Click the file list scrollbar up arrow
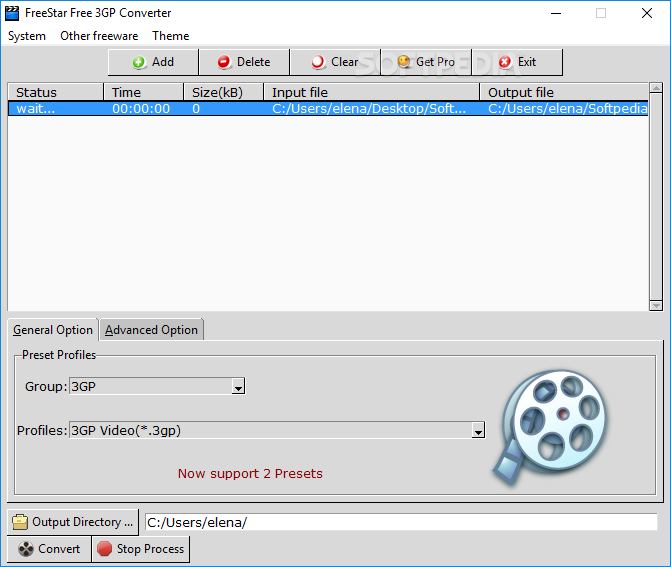The width and height of the screenshot is (671, 567). click(x=656, y=88)
